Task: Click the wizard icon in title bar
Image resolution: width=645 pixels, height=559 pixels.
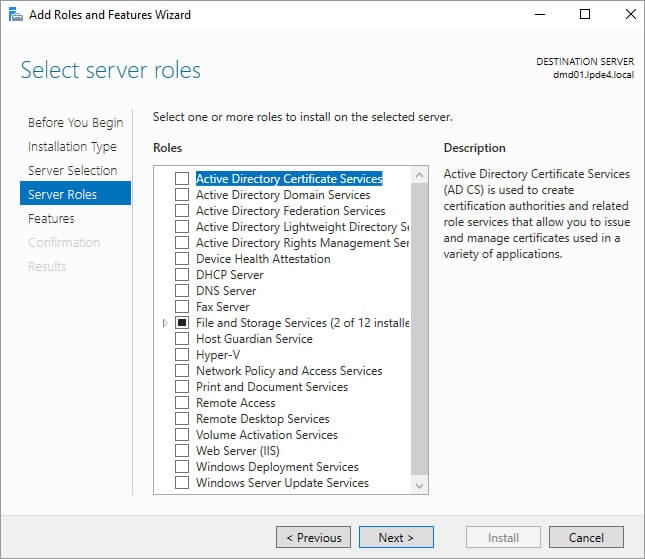Action: [16, 15]
